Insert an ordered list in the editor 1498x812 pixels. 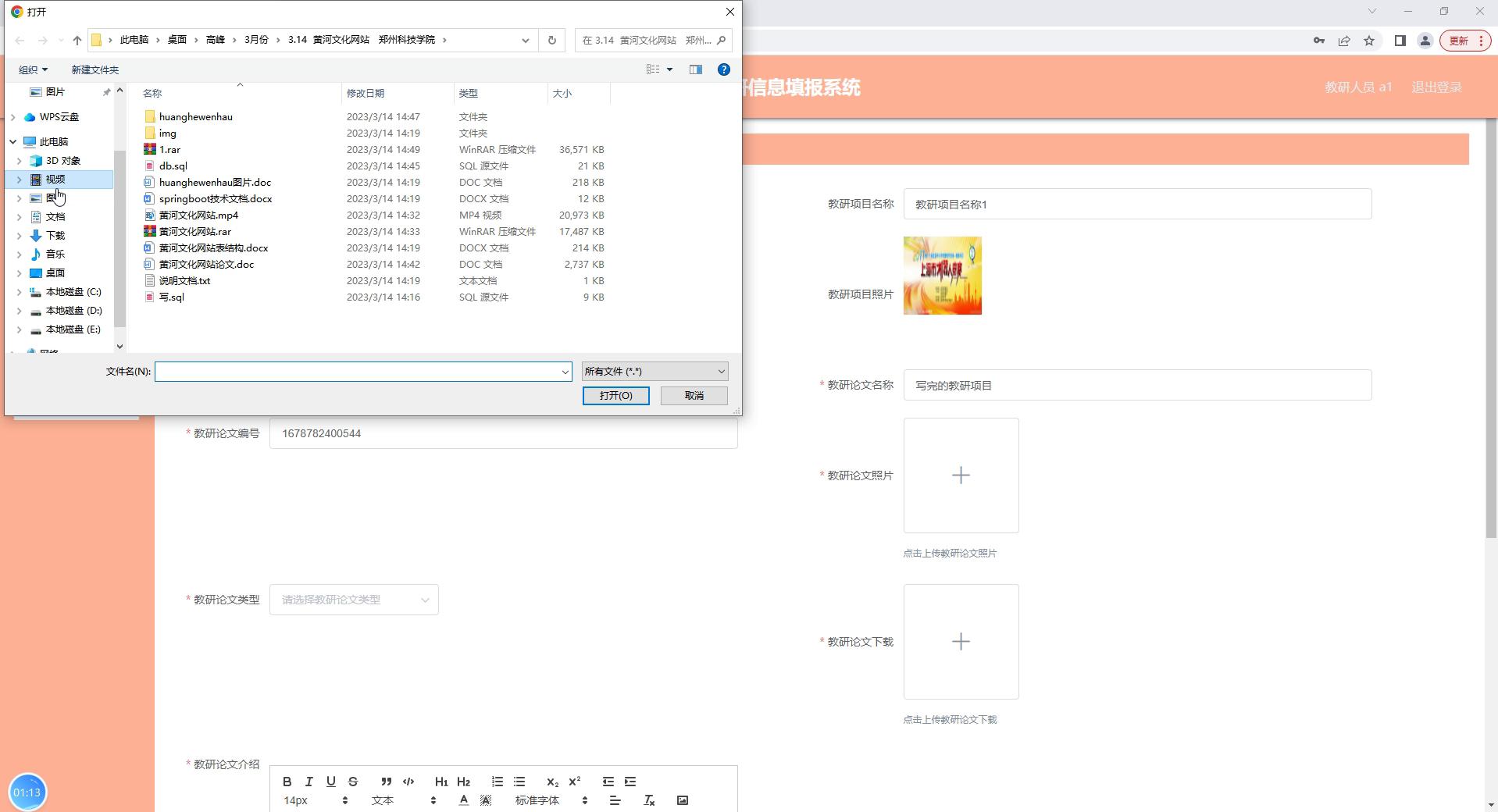tap(497, 782)
